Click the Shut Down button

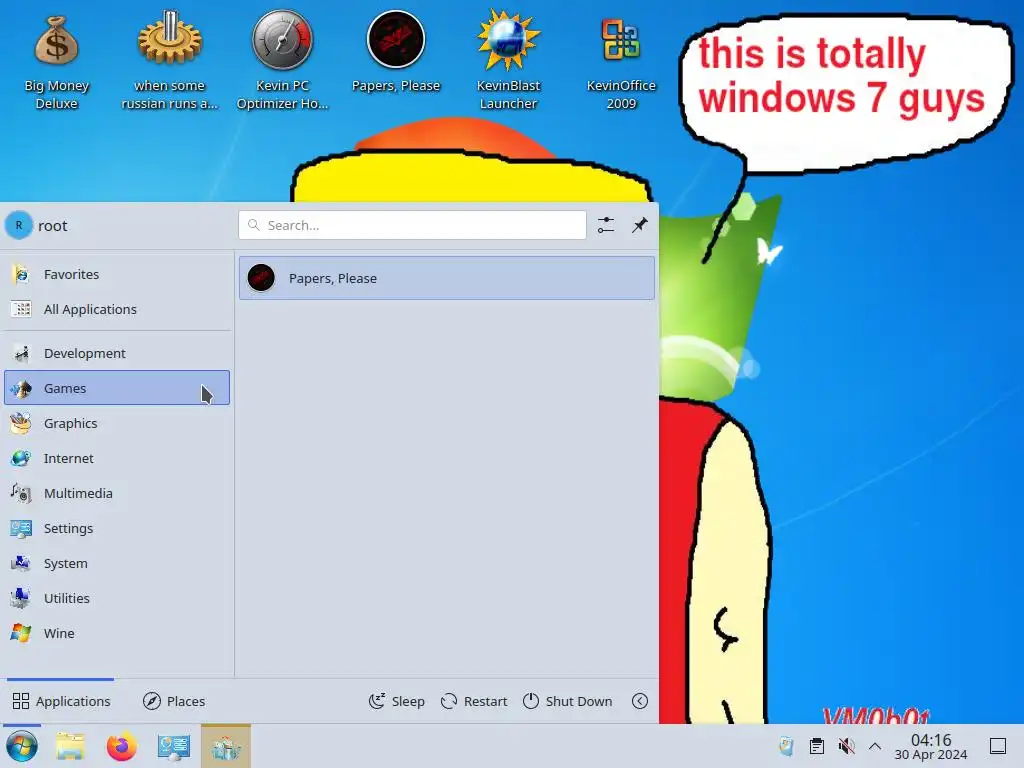568,701
